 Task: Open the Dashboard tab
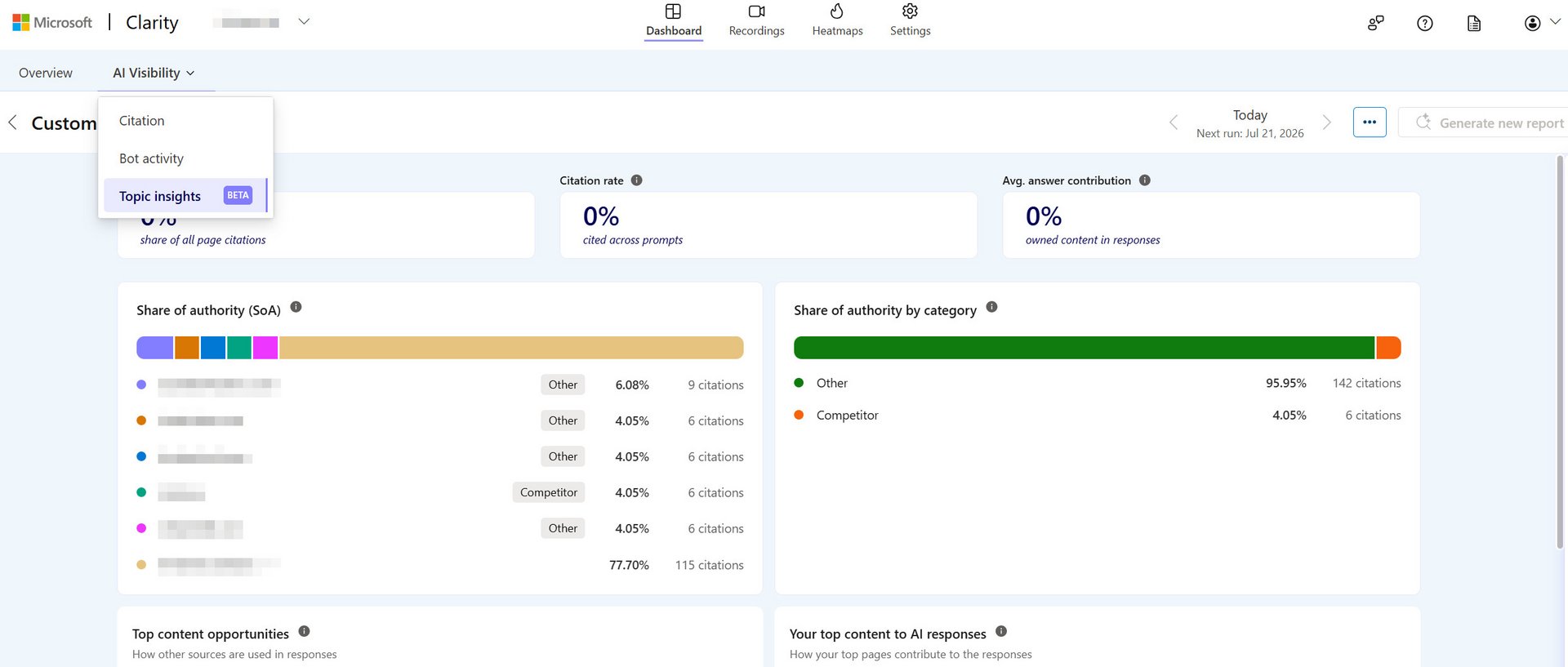coord(674,21)
